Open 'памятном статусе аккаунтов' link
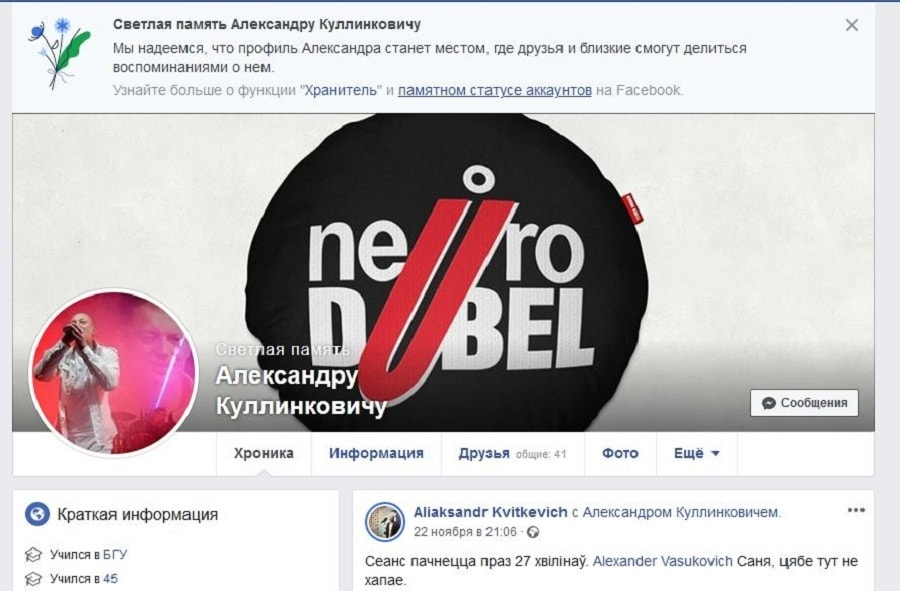 pyautogui.click(x=494, y=91)
